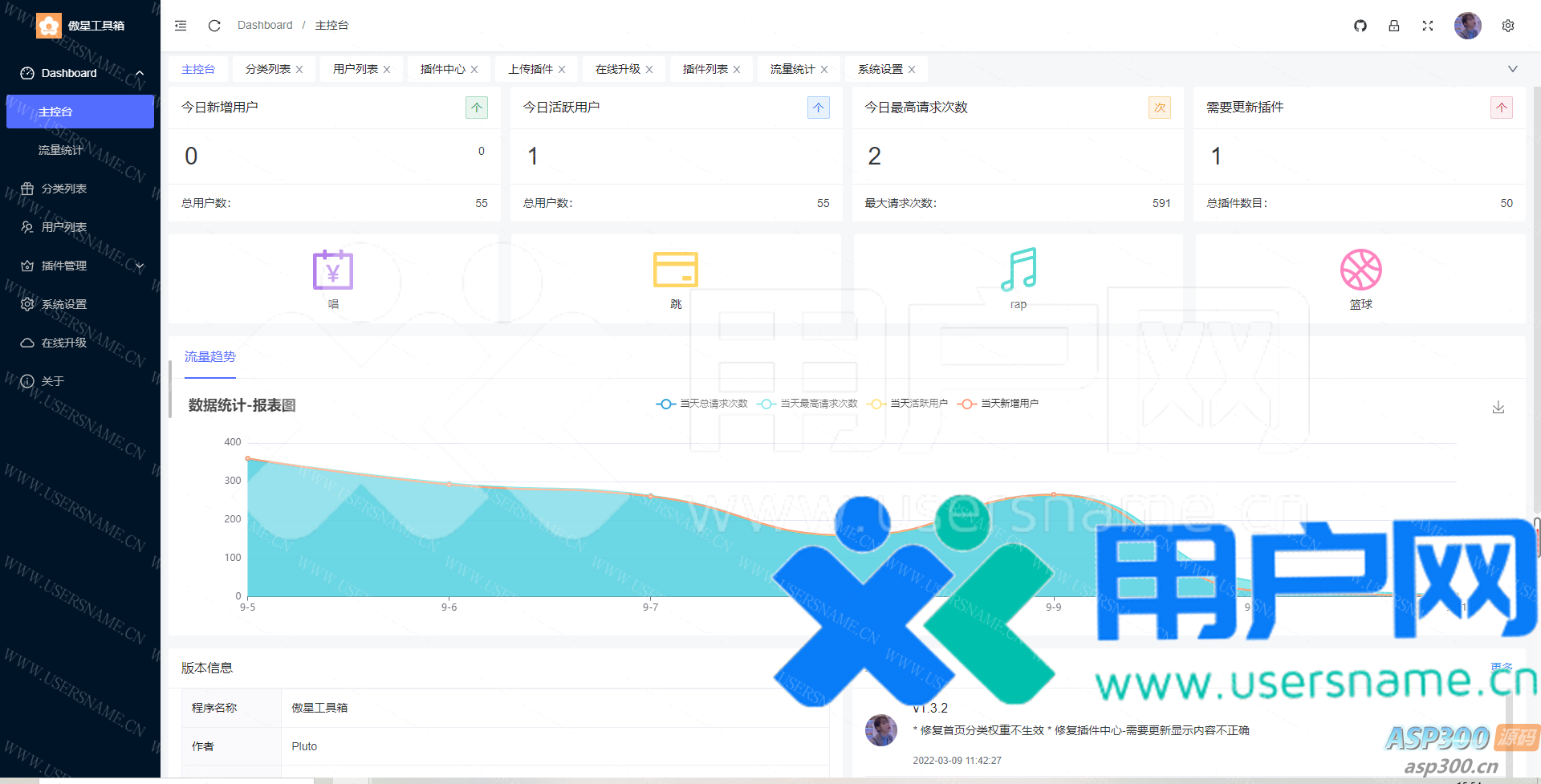
Task: Open the GitHub icon link
Action: point(1360,26)
